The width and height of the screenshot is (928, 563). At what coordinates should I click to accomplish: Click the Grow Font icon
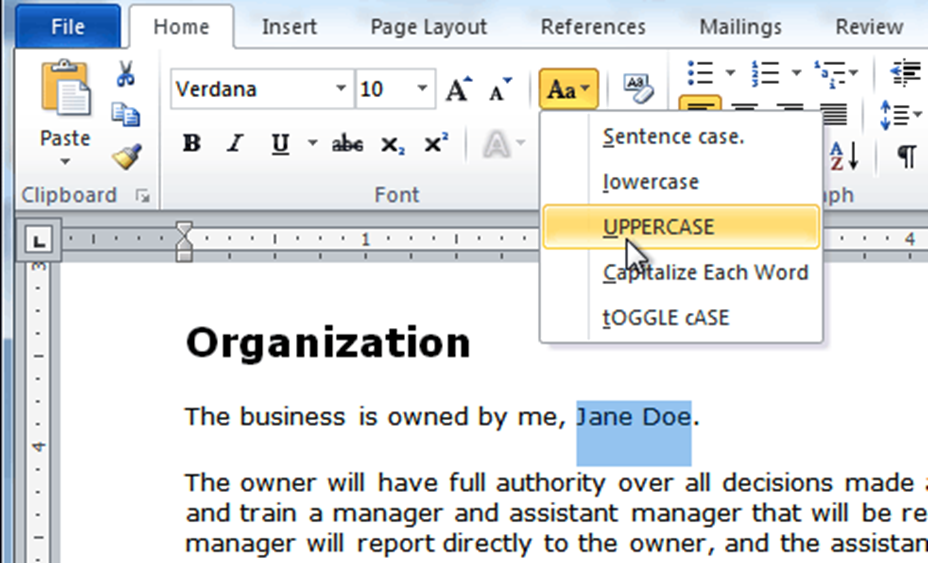click(x=459, y=89)
